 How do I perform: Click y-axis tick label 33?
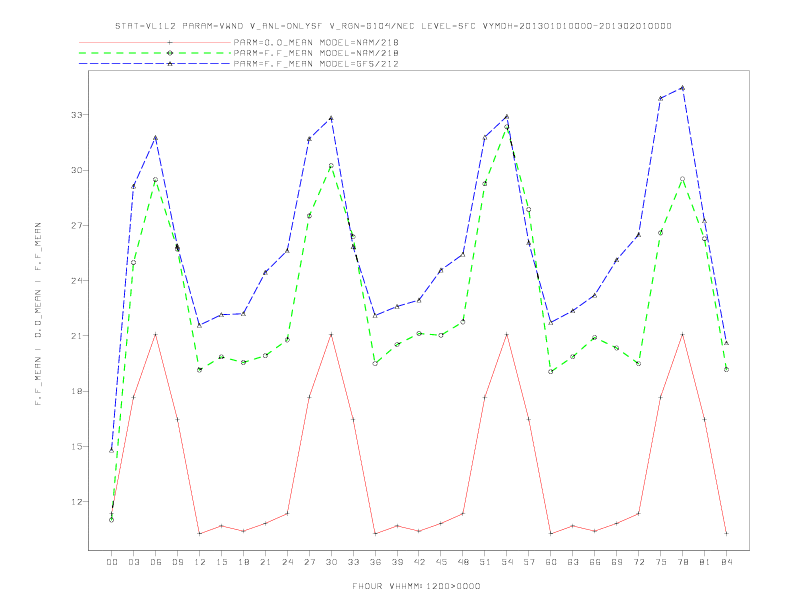coord(77,115)
